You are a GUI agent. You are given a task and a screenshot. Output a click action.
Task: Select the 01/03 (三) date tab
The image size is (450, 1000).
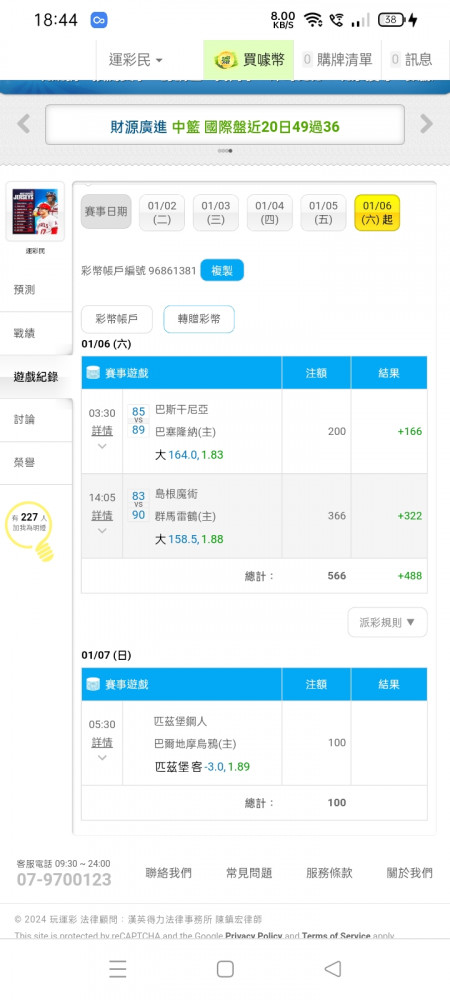tap(215, 212)
